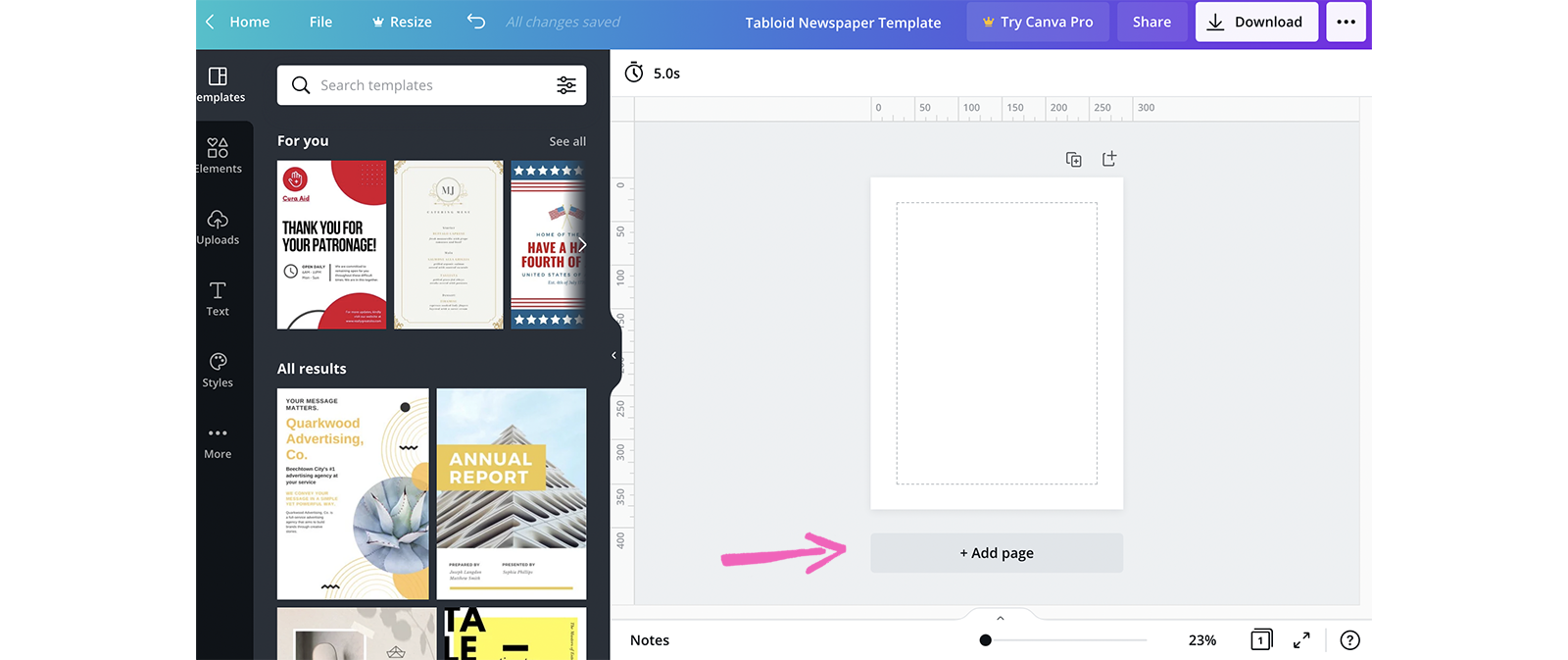This screenshot has width=1568, height=660.
Task: Expand the Notes panel chevron
Action: [1001, 618]
